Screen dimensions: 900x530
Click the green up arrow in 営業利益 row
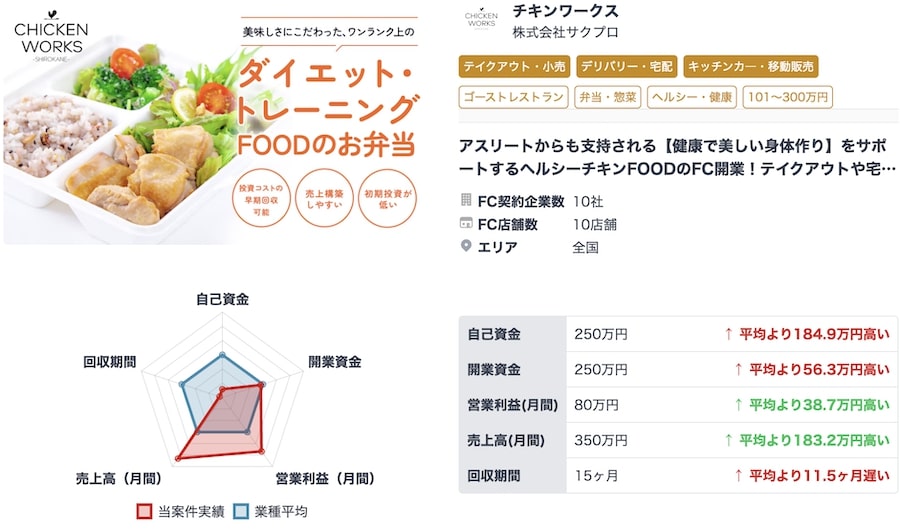738,405
